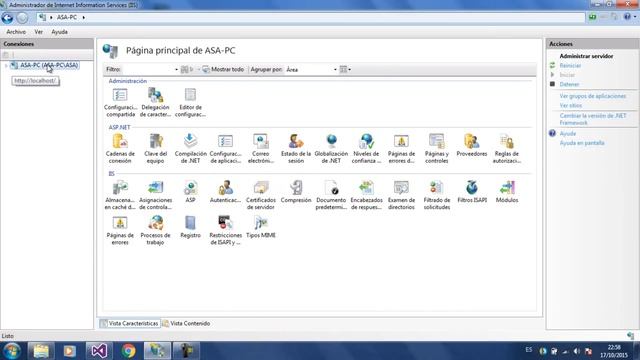Screen dimensions: 640x360
Task: Open the Ayuda menu
Action: tap(60, 32)
